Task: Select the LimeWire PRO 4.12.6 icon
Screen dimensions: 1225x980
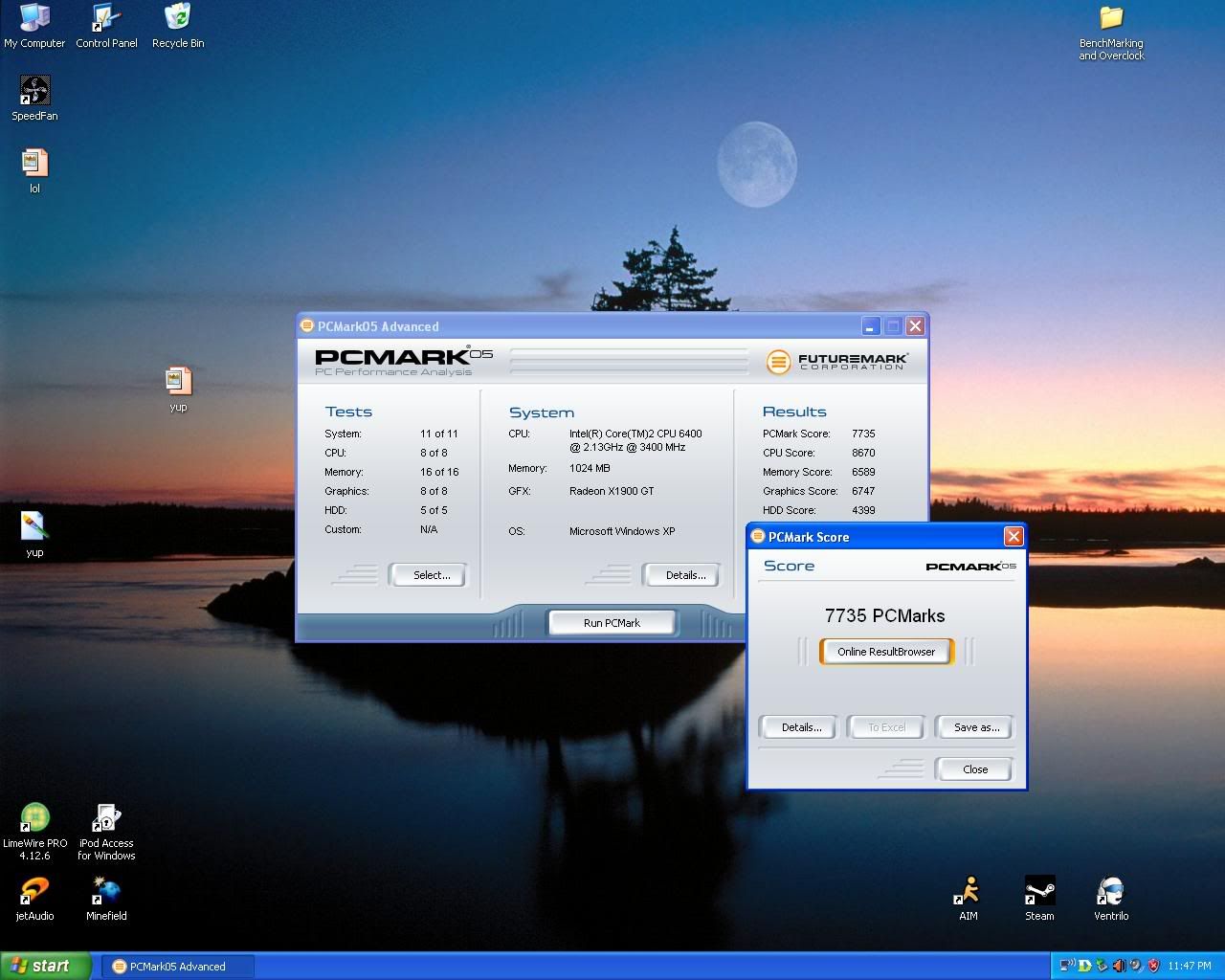Action: coord(34,832)
